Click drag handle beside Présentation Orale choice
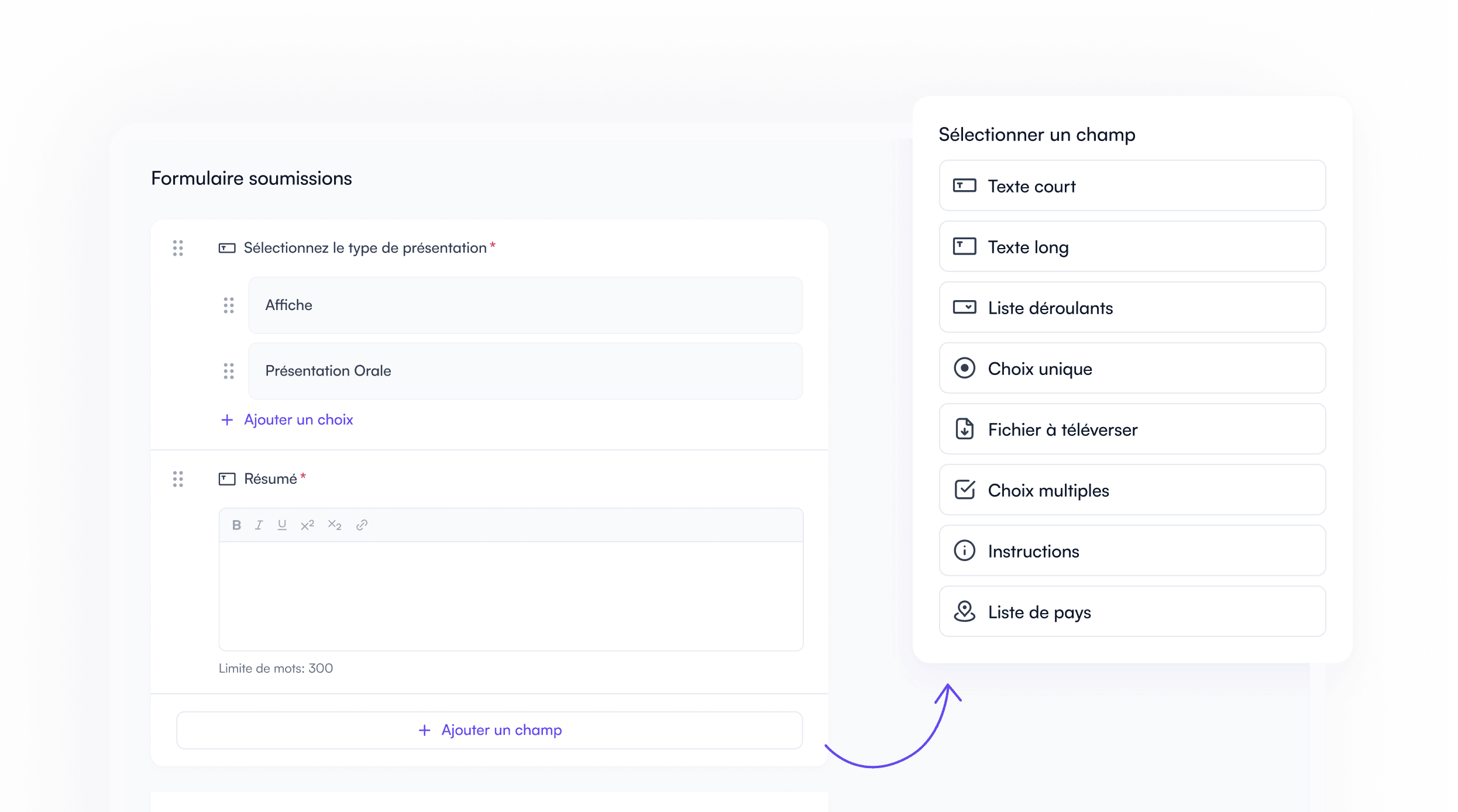The height and width of the screenshot is (812, 1458). click(x=229, y=371)
